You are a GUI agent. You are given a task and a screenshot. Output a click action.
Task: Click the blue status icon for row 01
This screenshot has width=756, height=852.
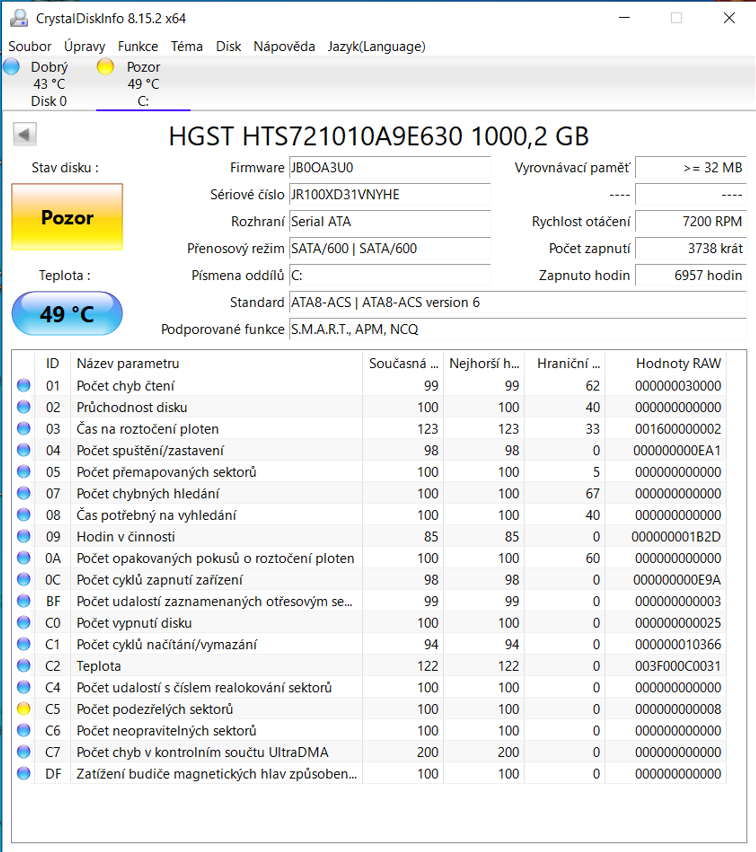coord(24,386)
